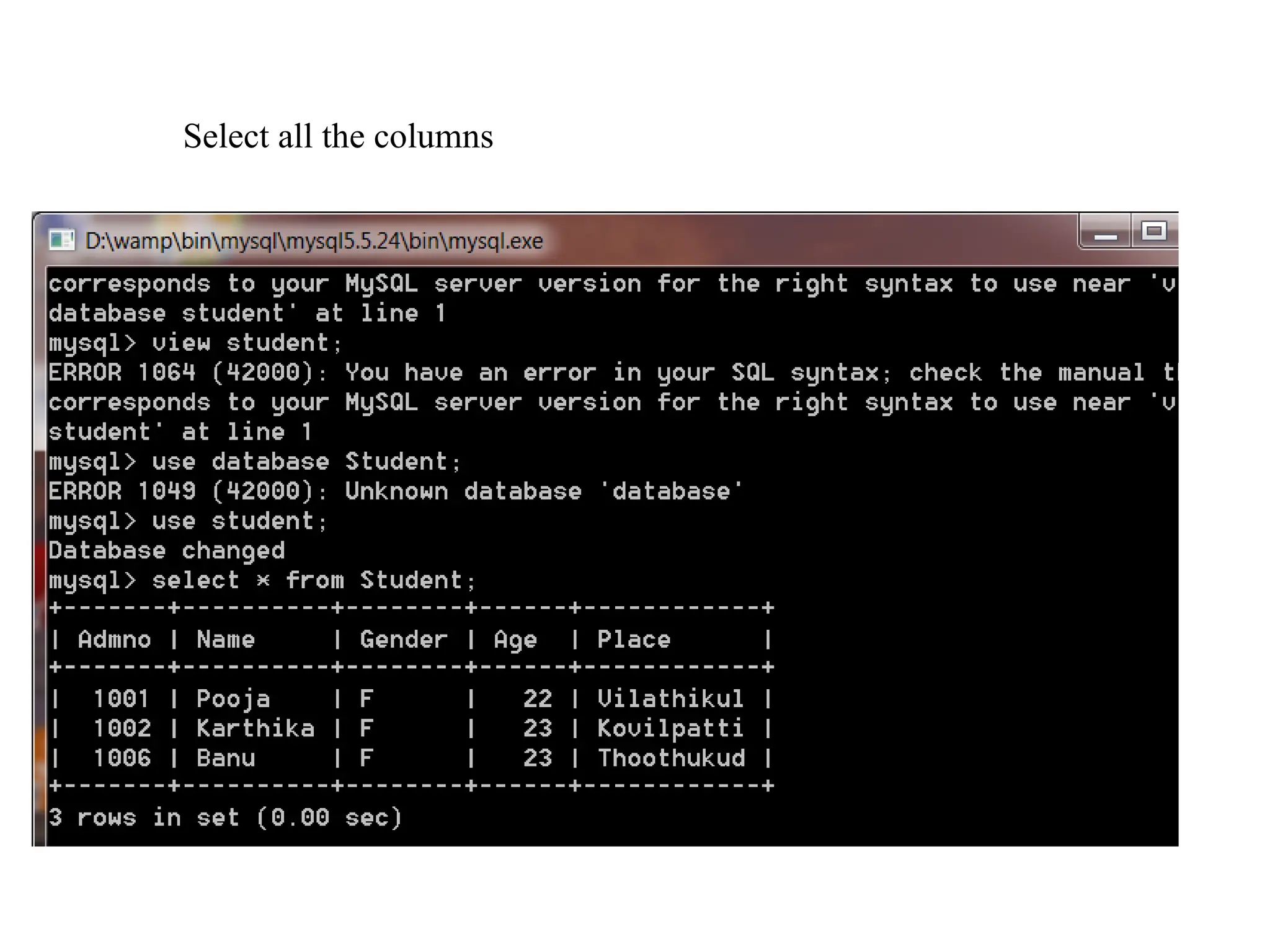This screenshot has width=1270, height=952.
Task: Click the window title path text
Action: 314,240
